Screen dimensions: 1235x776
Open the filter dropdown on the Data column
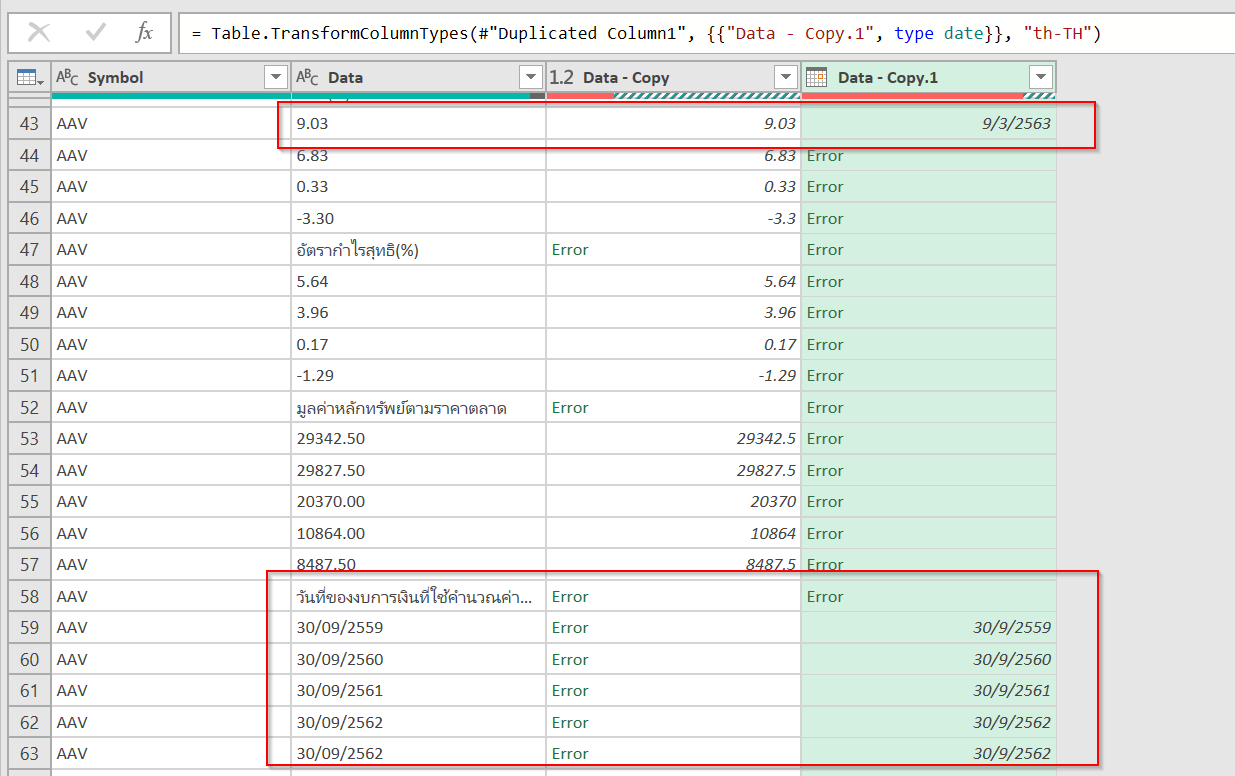click(x=529, y=77)
